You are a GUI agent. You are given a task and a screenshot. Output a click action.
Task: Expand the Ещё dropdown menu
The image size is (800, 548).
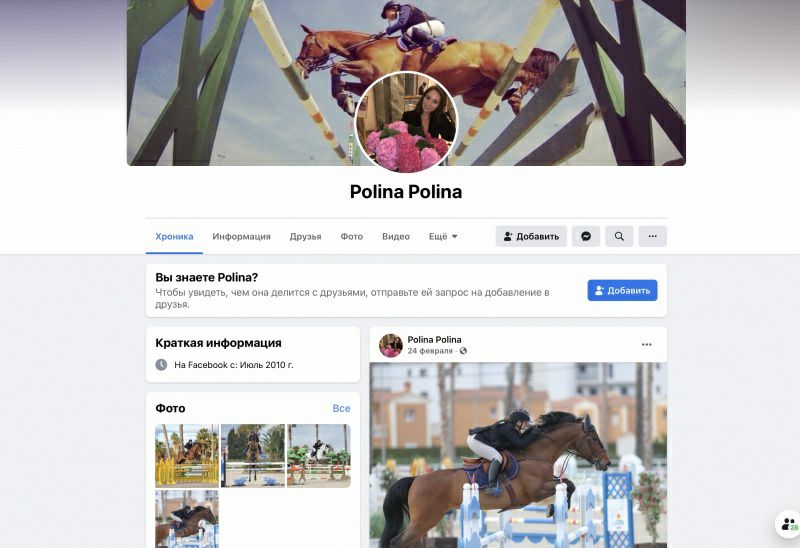coord(443,236)
